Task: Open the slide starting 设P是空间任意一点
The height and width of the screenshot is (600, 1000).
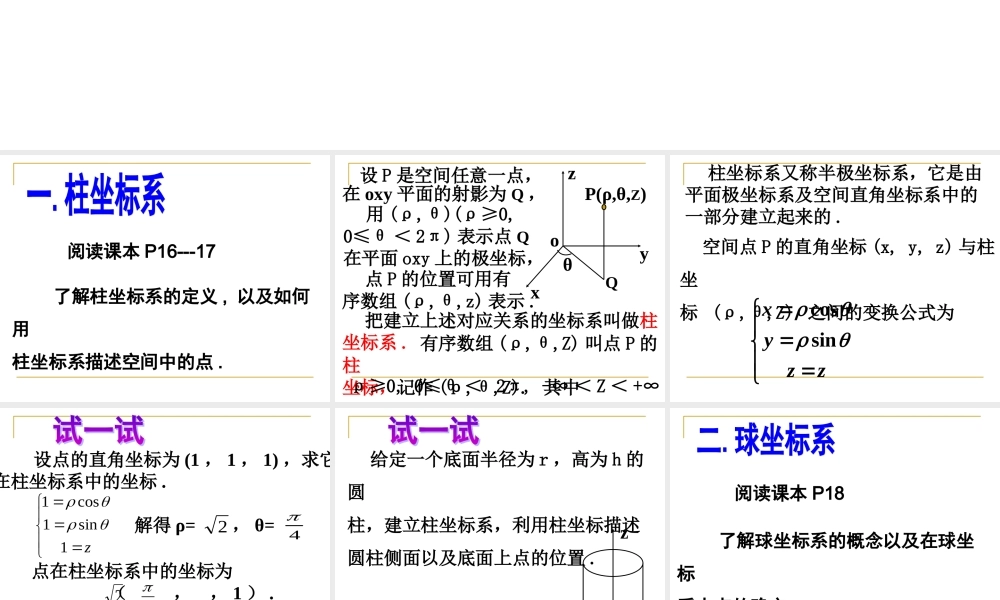Action: pos(500,278)
